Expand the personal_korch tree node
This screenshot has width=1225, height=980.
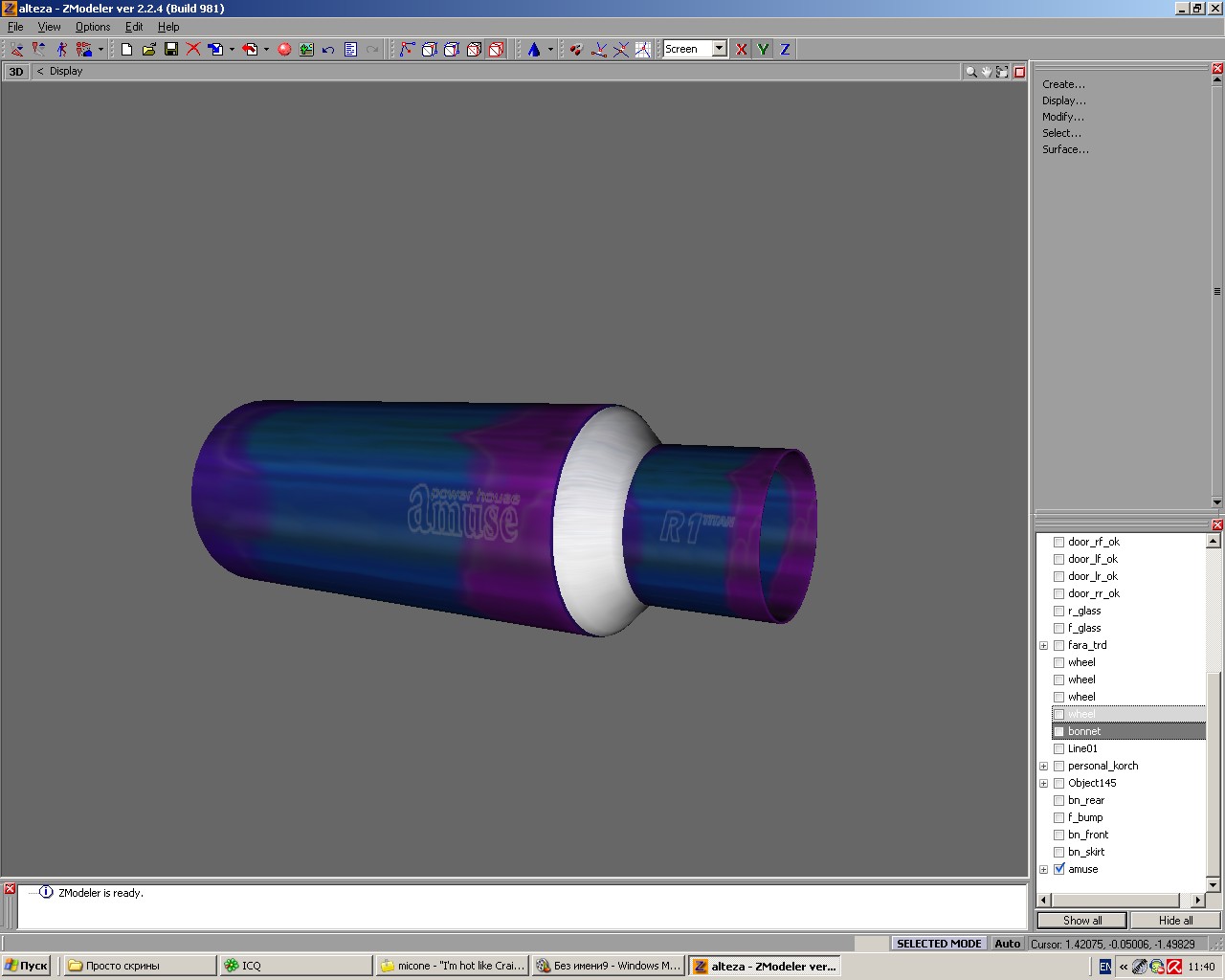(1043, 766)
